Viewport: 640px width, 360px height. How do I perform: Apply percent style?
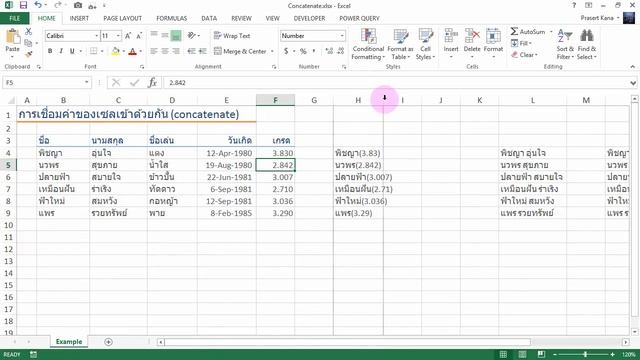pos(303,51)
